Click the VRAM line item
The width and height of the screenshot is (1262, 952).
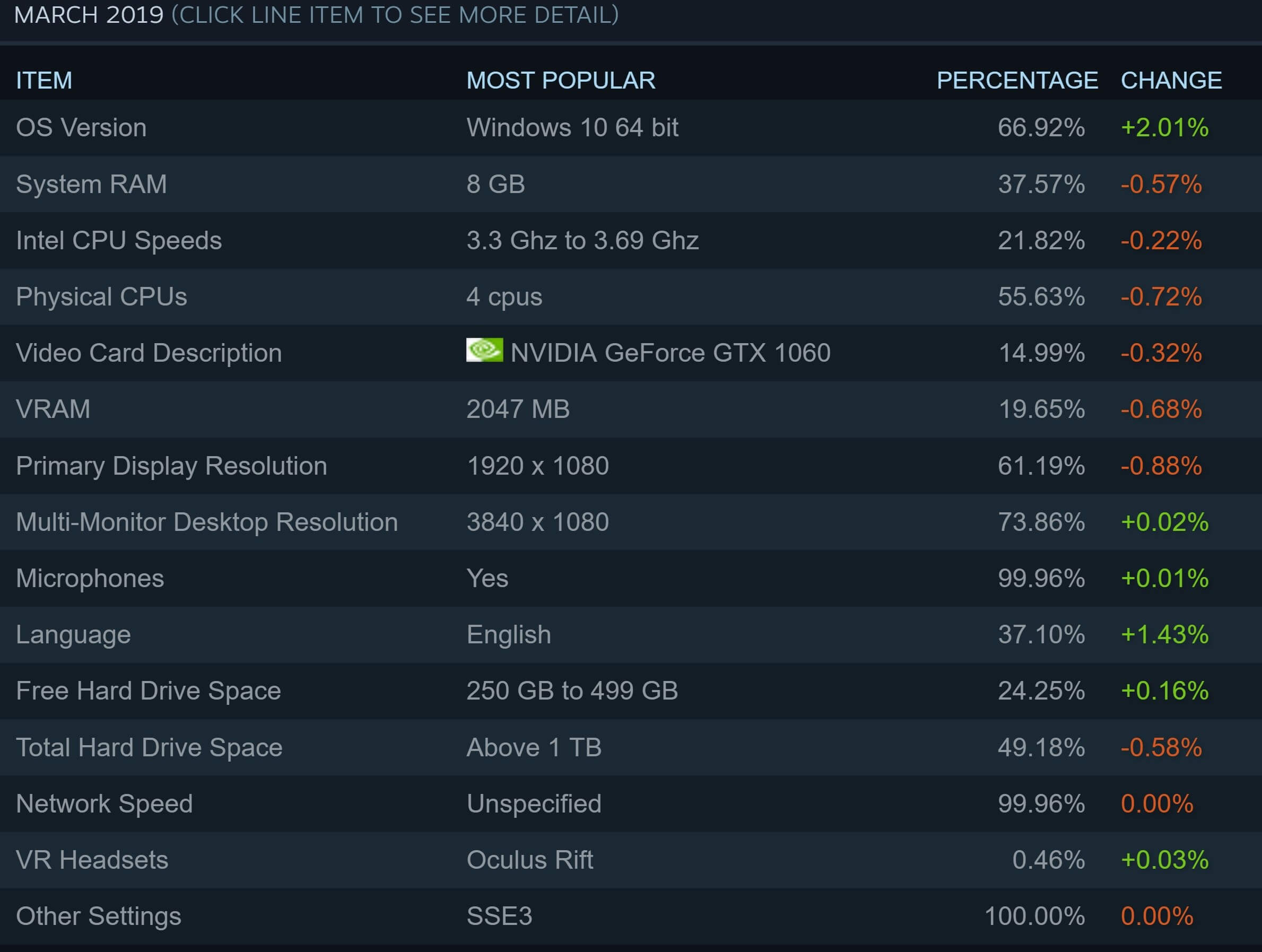[53, 409]
